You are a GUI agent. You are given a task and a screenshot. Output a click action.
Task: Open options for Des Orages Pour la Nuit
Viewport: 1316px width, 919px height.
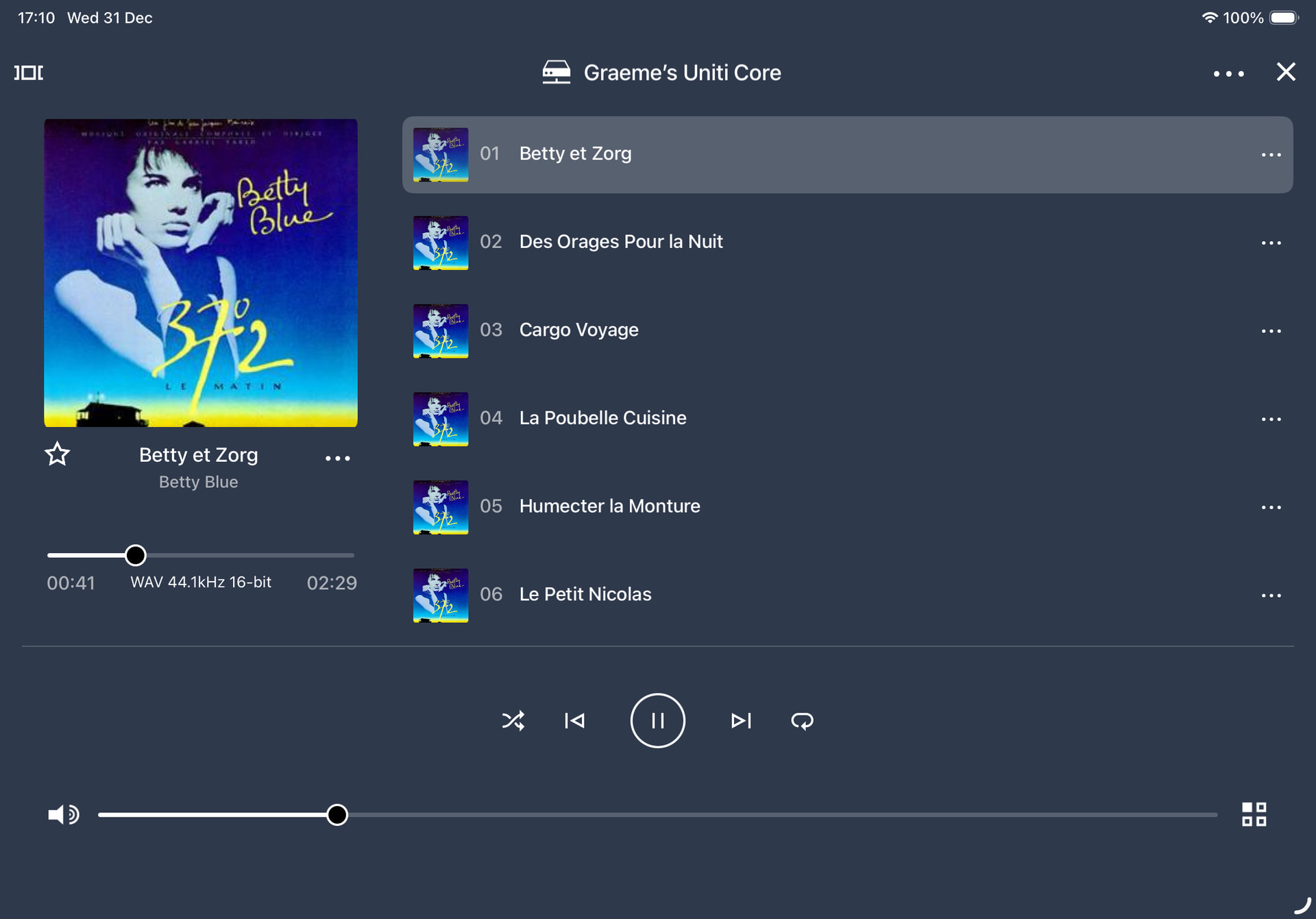click(x=1271, y=243)
